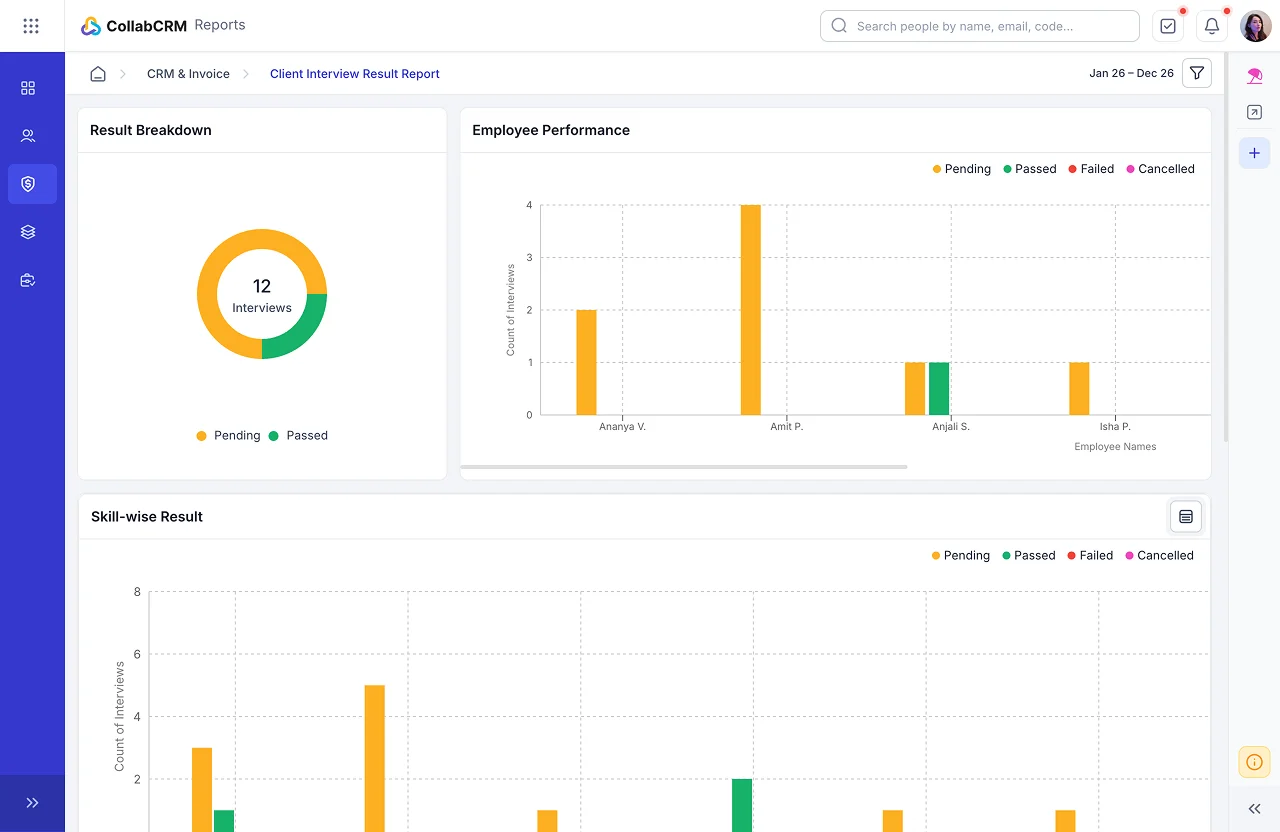Click Ananya V. pending bar
Viewport: 1280px width, 832px height.
[x=586, y=362]
